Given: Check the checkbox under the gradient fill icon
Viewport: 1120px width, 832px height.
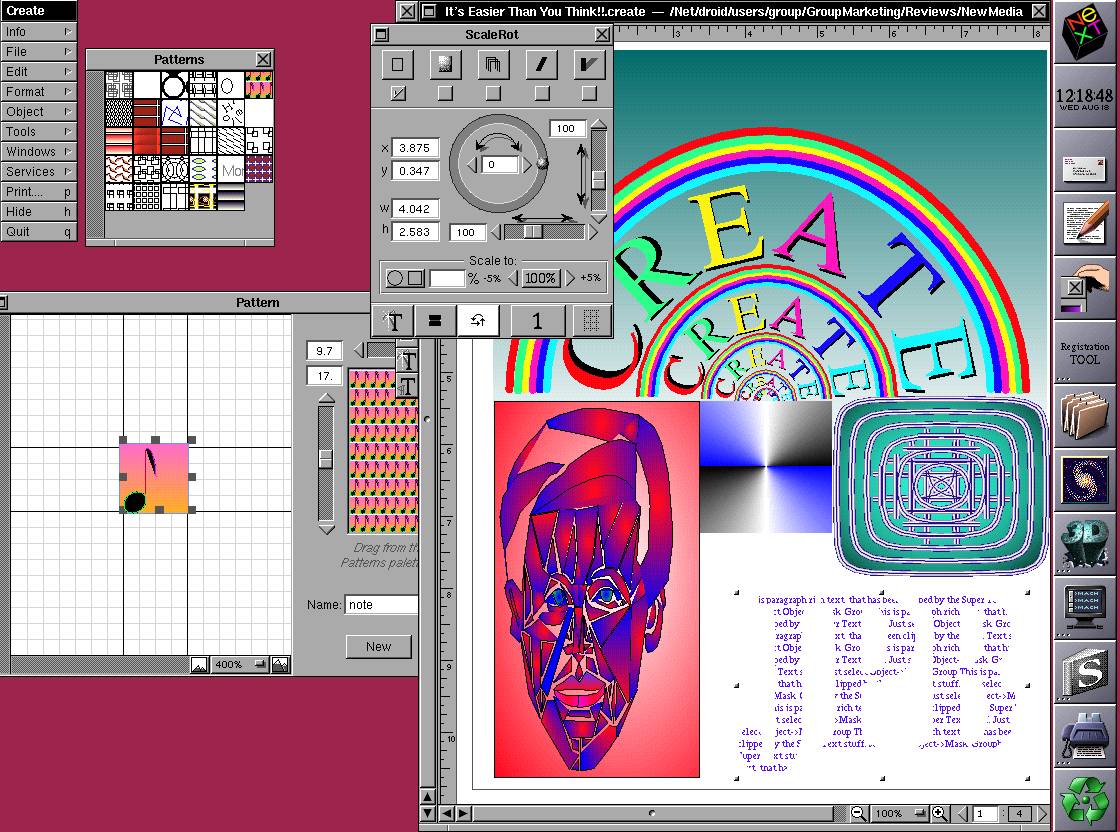Looking at the screenshot, I should 445,93.
